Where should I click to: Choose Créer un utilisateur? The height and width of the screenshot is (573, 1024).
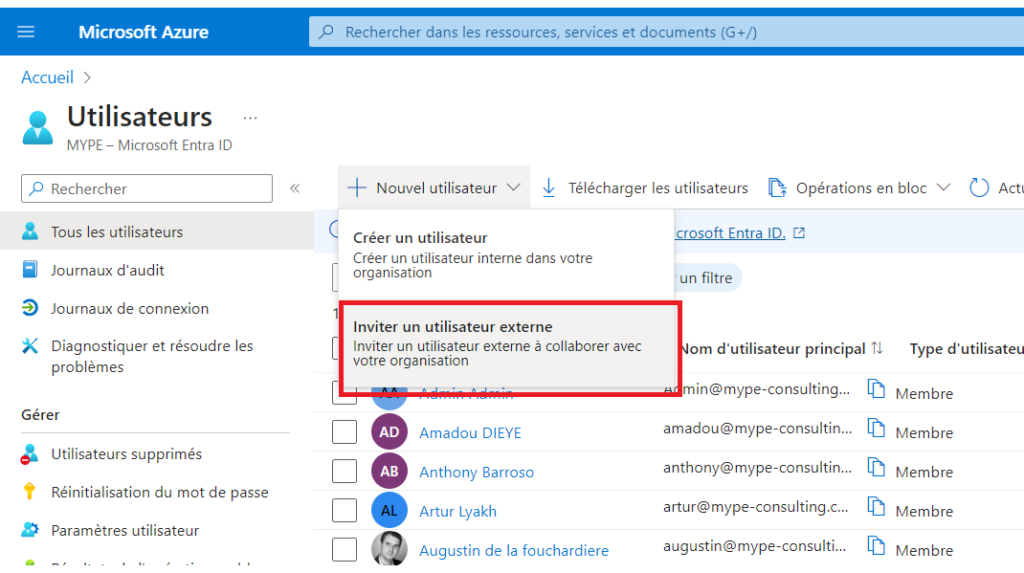(507, 255)
